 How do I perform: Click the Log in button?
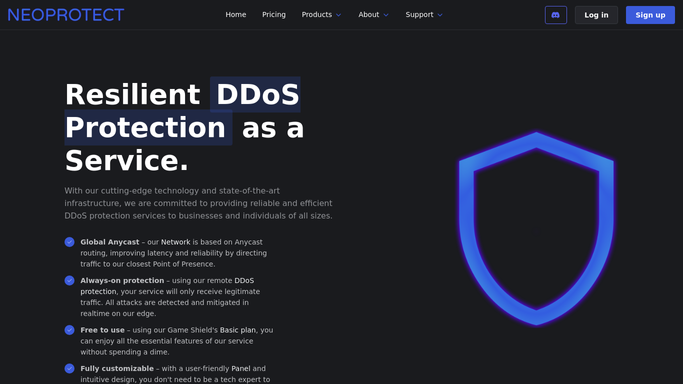pos(596,15)
